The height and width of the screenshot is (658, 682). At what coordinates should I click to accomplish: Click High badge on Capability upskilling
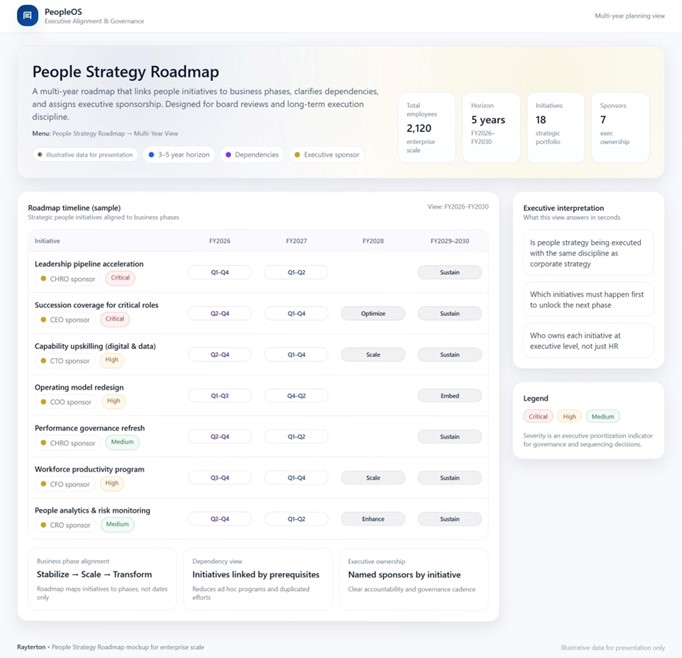click(112, 360)
